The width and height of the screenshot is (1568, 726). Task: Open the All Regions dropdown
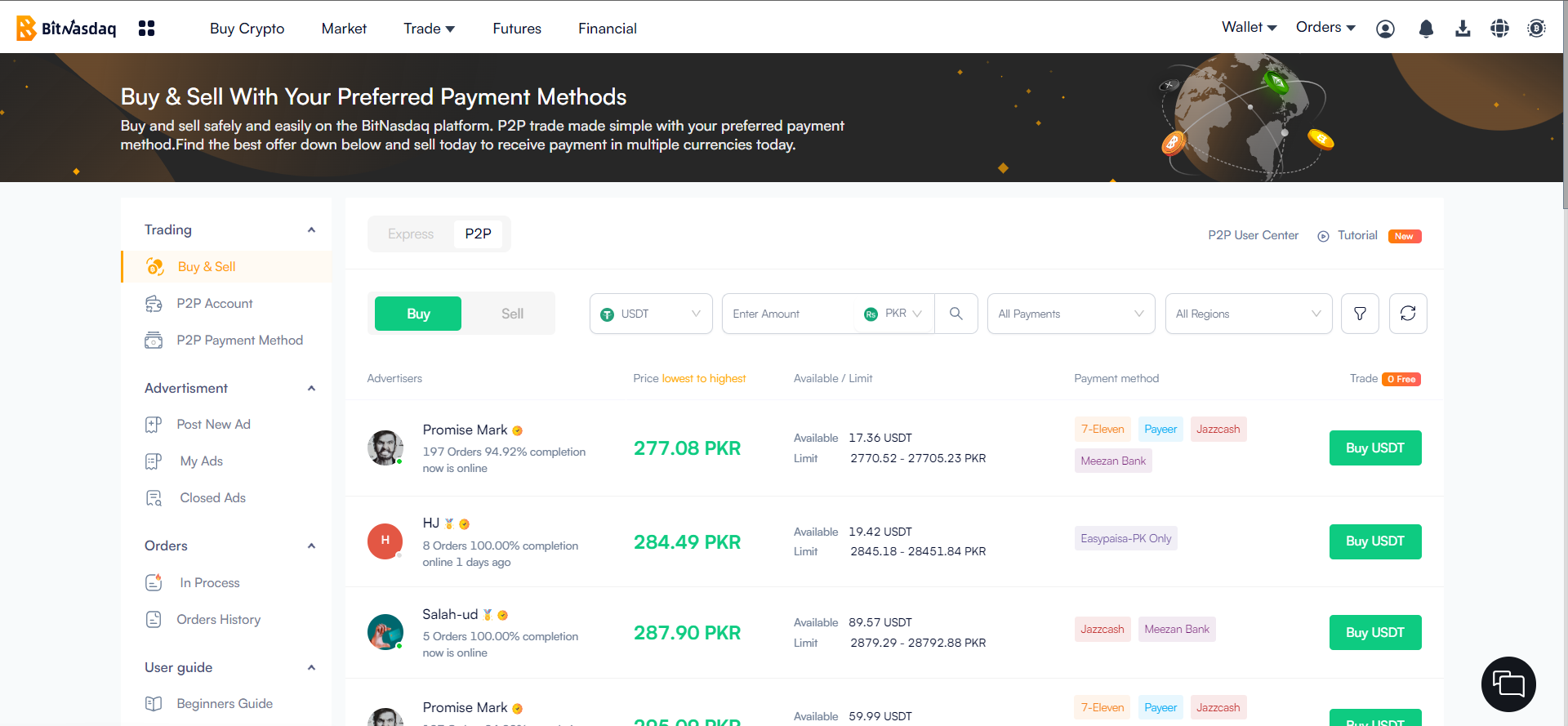pyautogui.click(x=1249, y=314)
